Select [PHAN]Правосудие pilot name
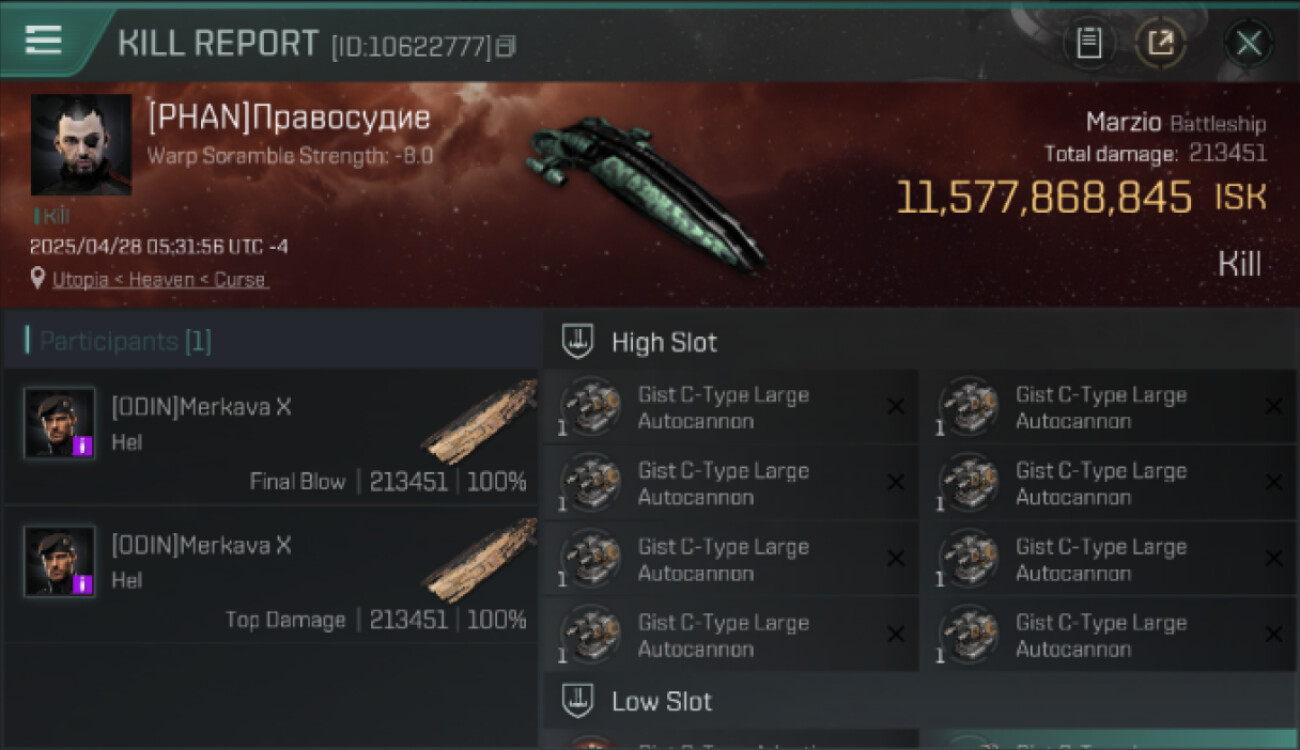 pyautogui.click(x=289, y=118)
